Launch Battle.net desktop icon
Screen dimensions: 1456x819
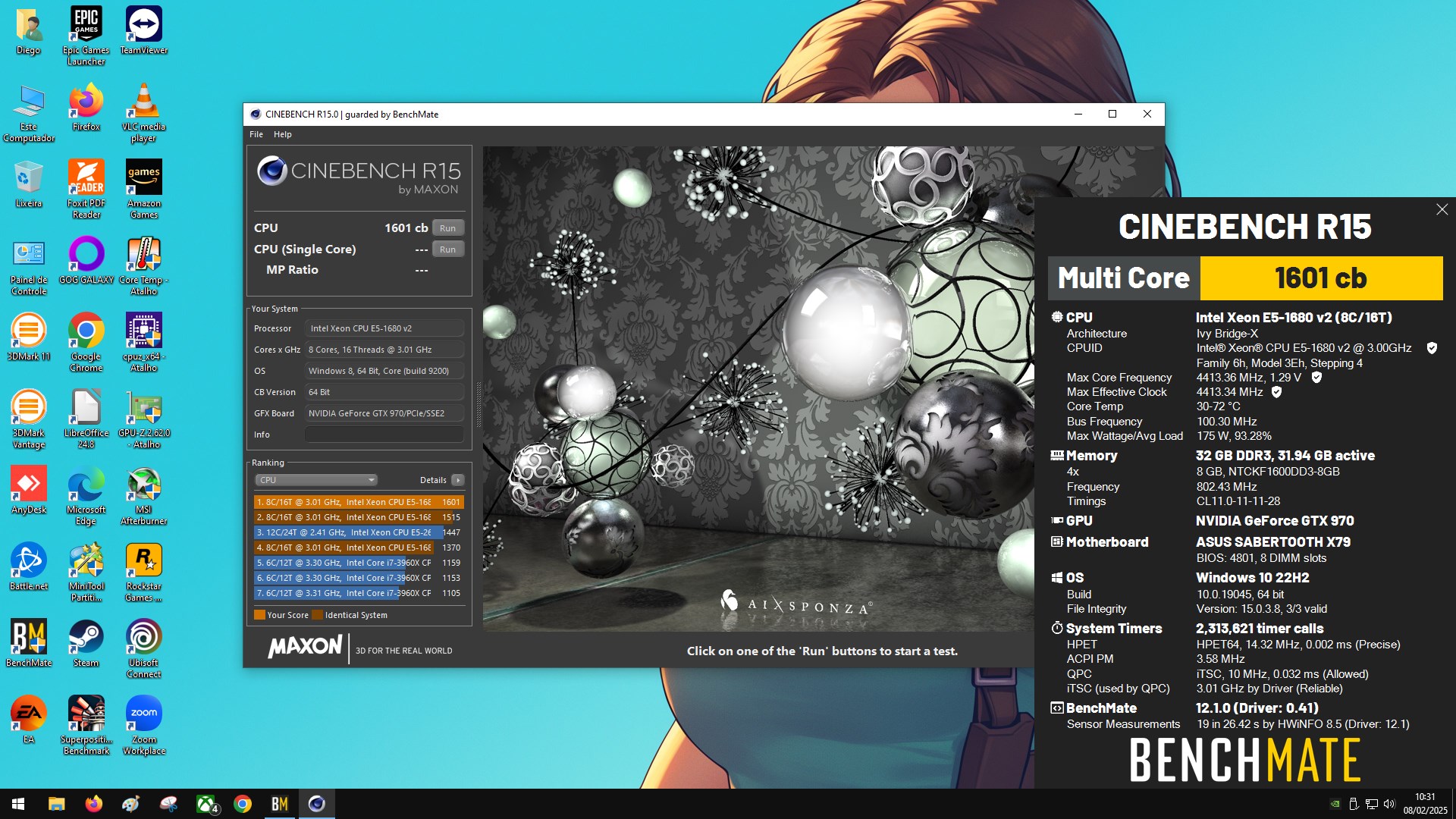point(29,566)
